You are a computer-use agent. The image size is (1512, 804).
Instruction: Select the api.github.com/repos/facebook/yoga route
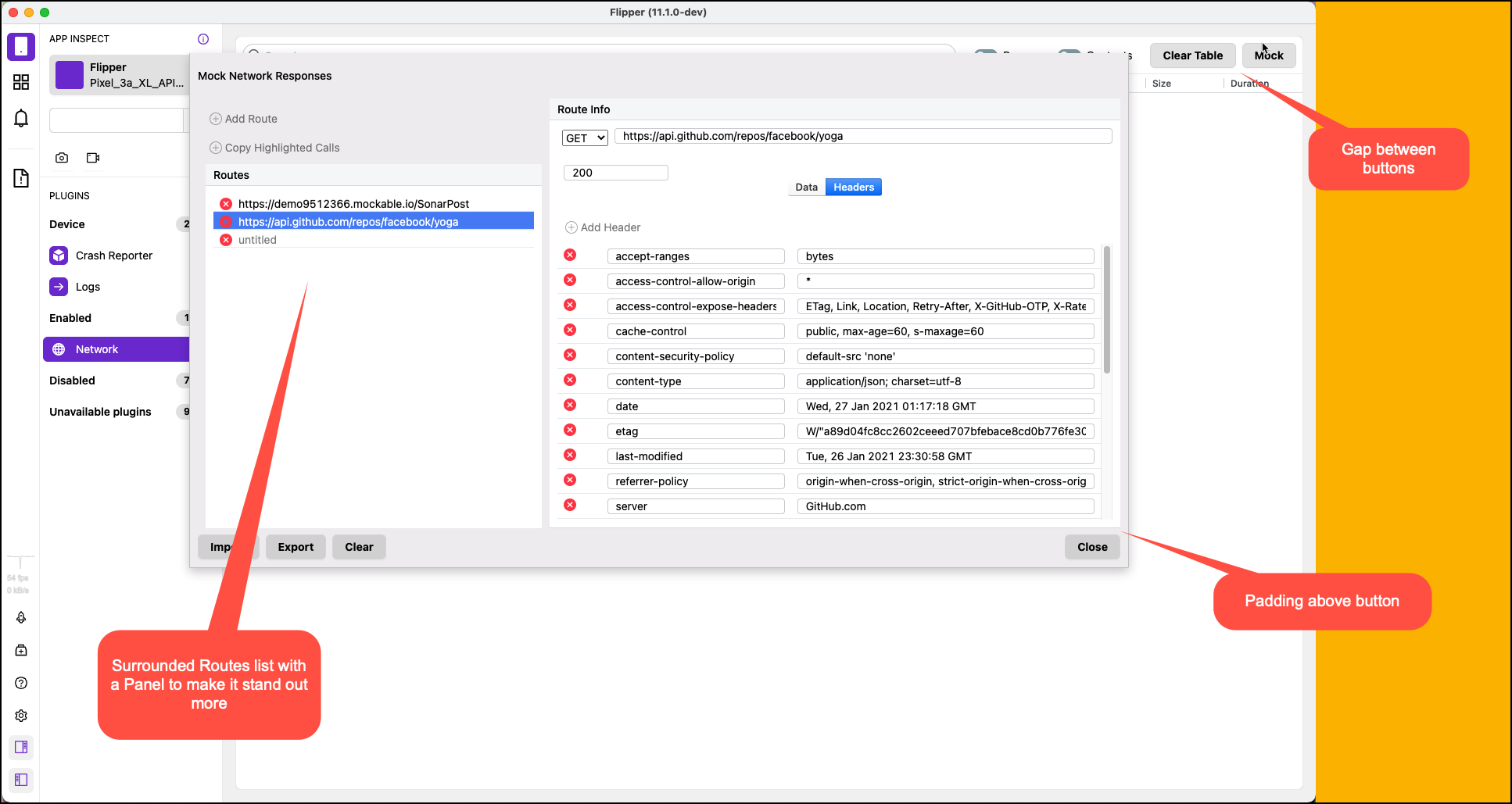tap(374, 222)
